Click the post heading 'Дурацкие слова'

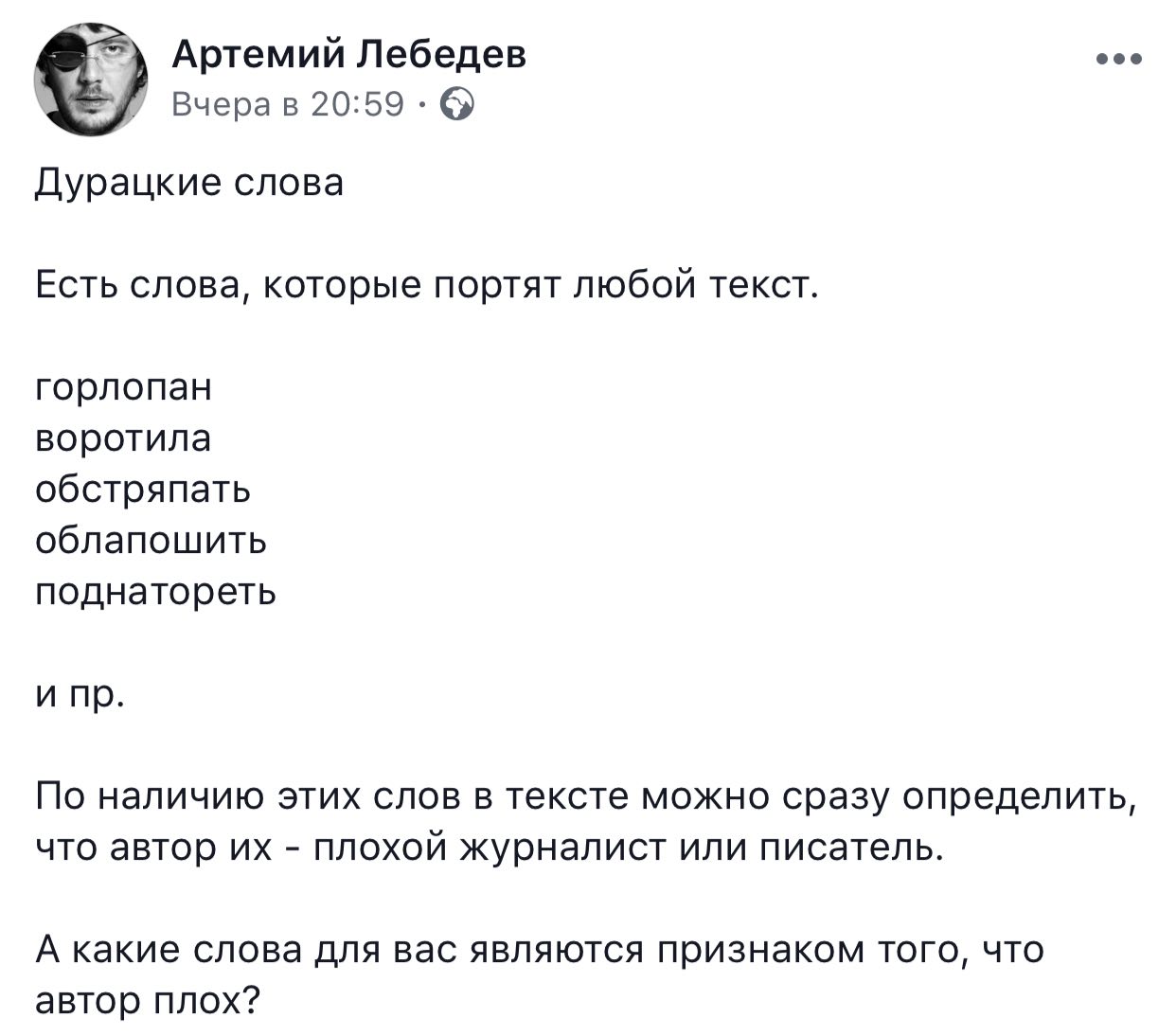[x=189, y=182]
